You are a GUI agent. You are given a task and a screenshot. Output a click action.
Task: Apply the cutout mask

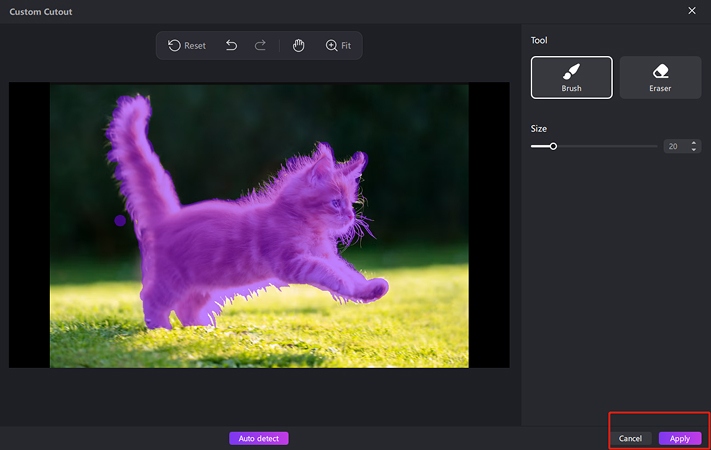tap(680, 438)
